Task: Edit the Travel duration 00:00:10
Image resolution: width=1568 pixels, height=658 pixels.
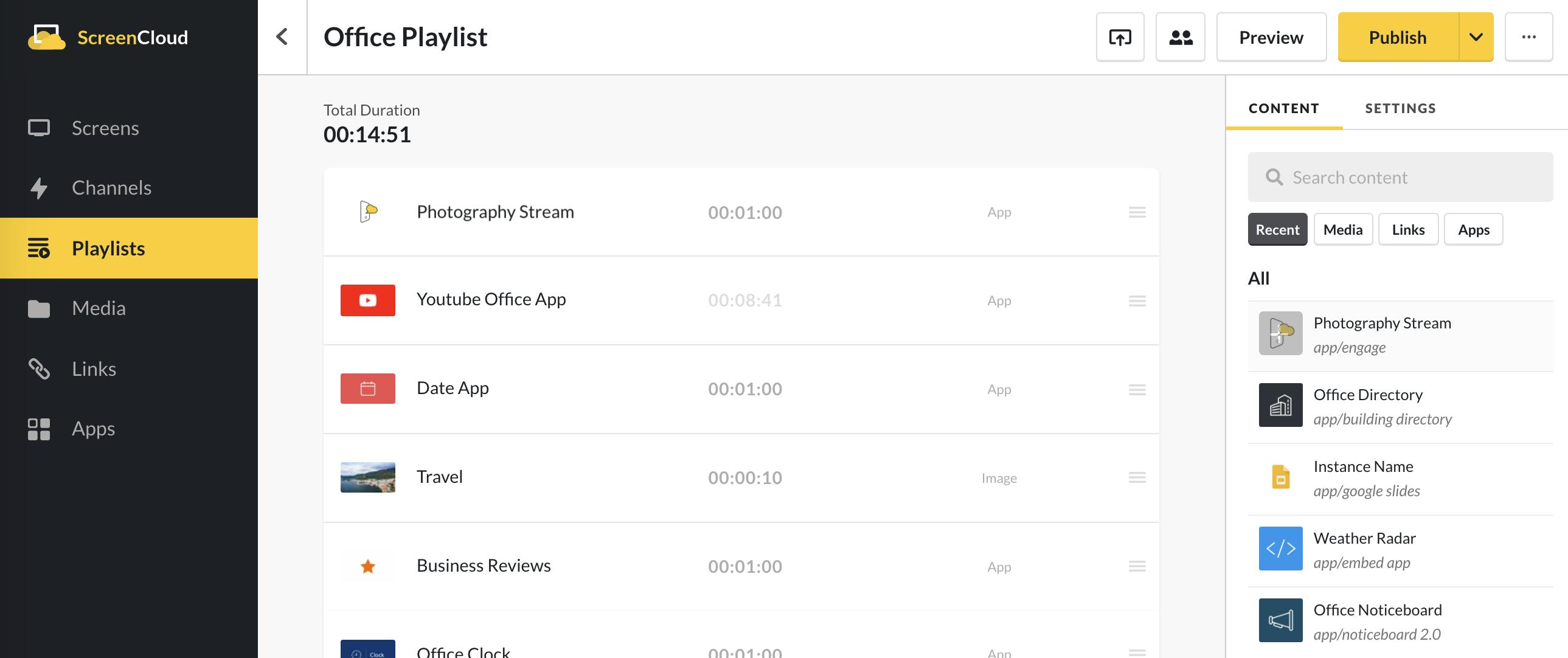Action: [744, 478]
